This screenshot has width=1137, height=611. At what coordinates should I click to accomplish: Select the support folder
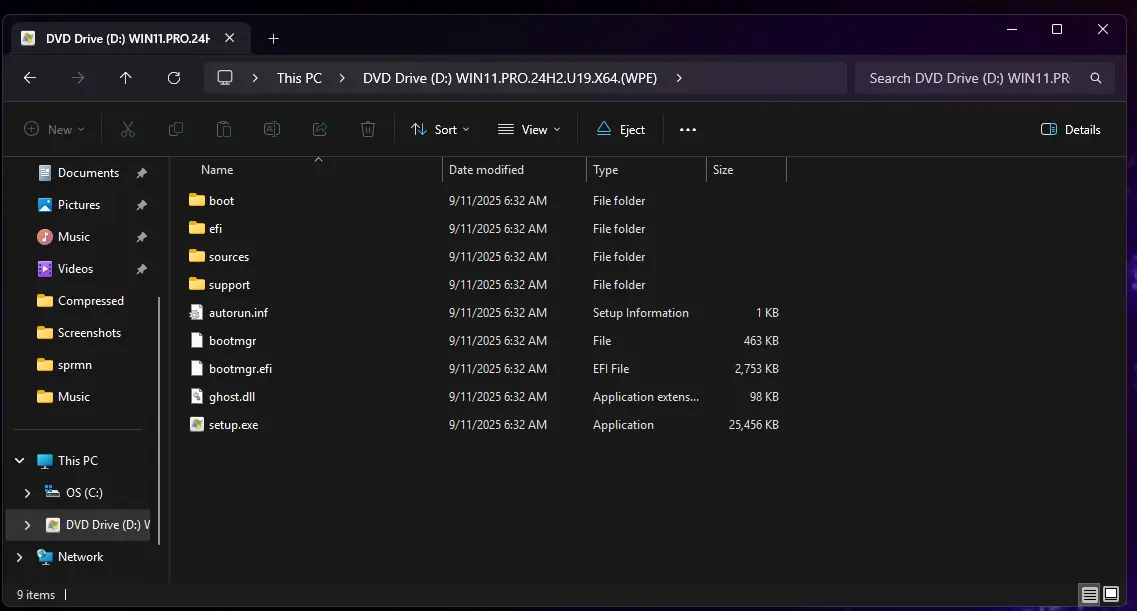point(229,285)
